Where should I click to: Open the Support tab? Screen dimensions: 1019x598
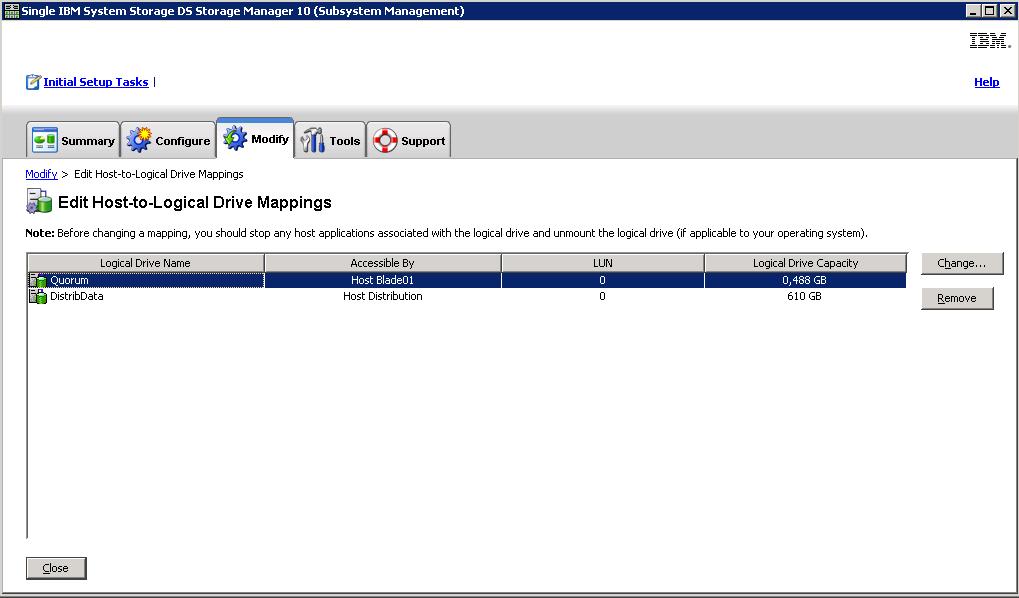409,140
